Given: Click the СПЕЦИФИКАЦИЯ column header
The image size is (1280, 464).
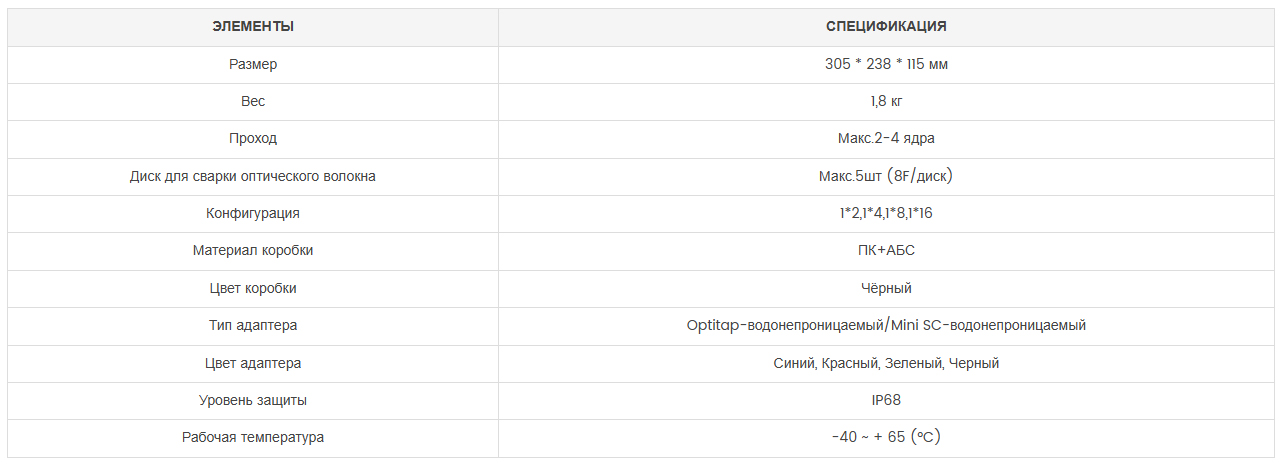Looking at the screenshot, I should (x=886, y=27).
